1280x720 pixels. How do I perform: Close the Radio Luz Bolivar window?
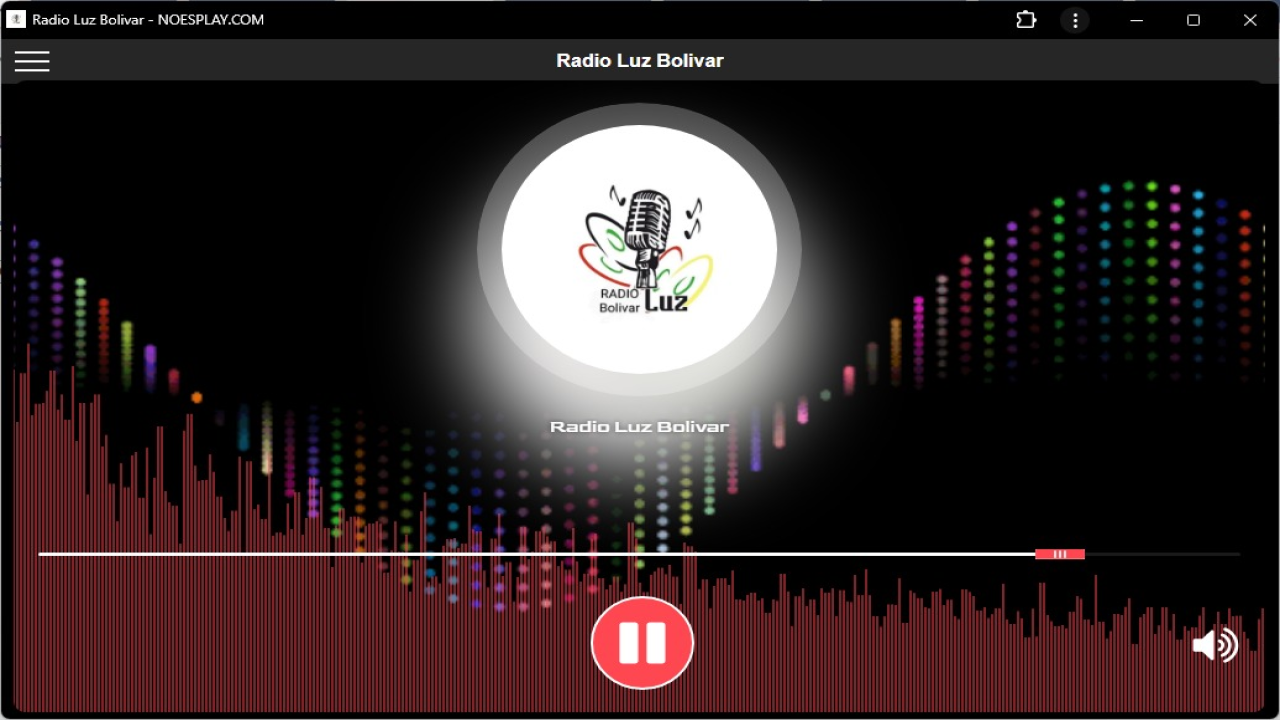tap(1250, 20)
